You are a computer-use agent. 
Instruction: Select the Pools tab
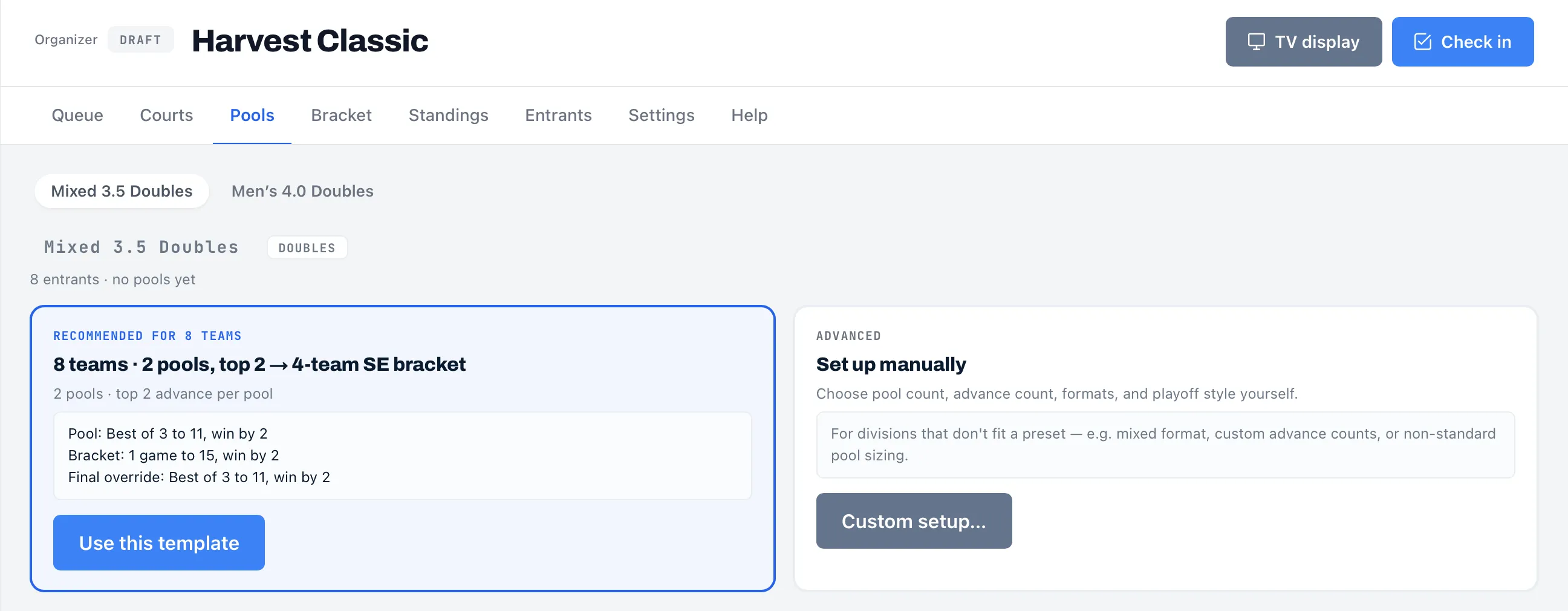click(252, 115)
